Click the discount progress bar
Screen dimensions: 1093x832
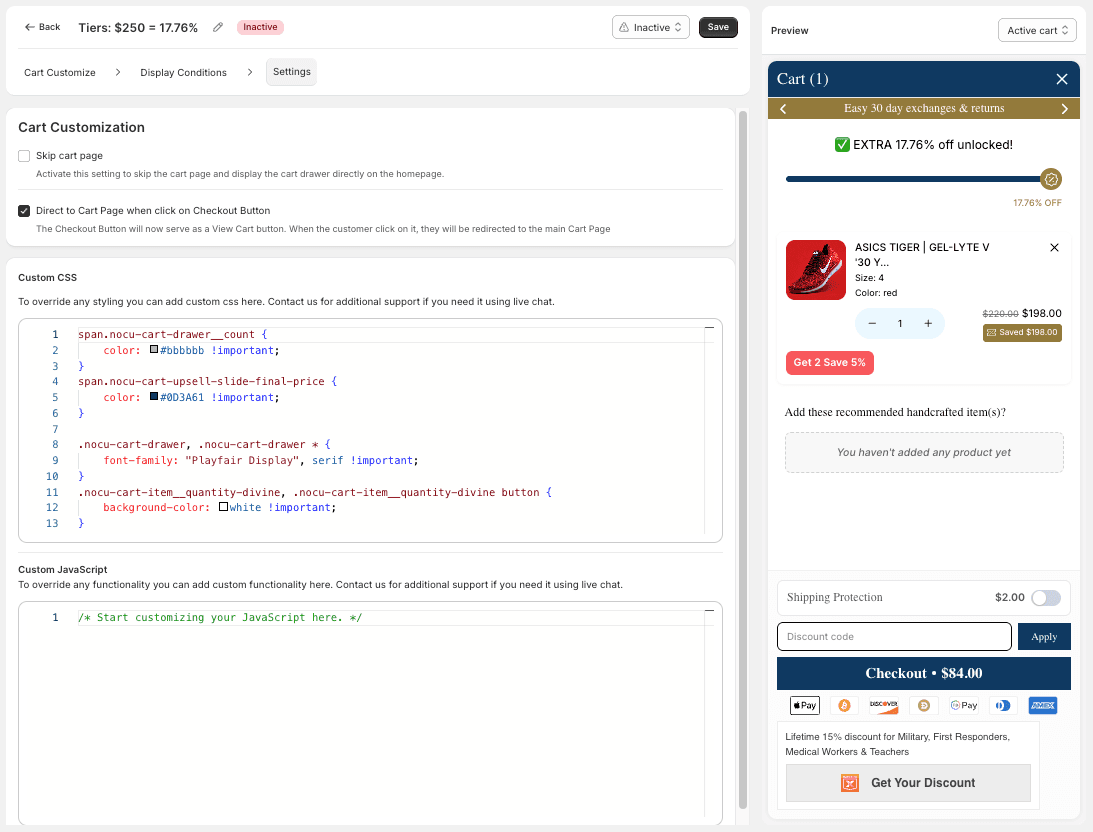point(913,179)
